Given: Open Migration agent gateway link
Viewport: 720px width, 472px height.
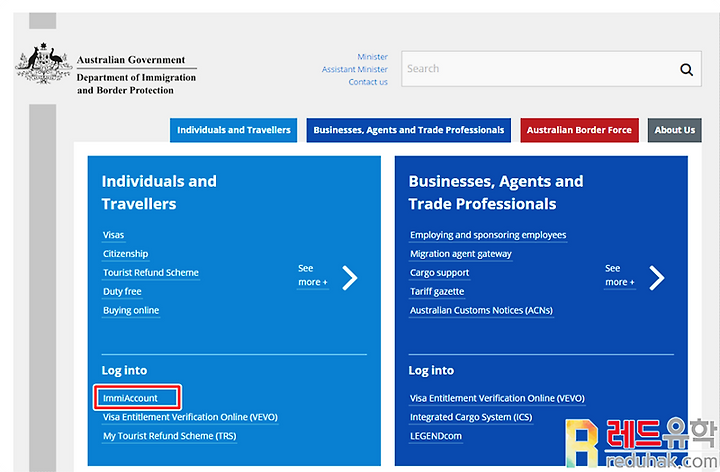Looking at the screenshot, I should (x=461, y=254).
